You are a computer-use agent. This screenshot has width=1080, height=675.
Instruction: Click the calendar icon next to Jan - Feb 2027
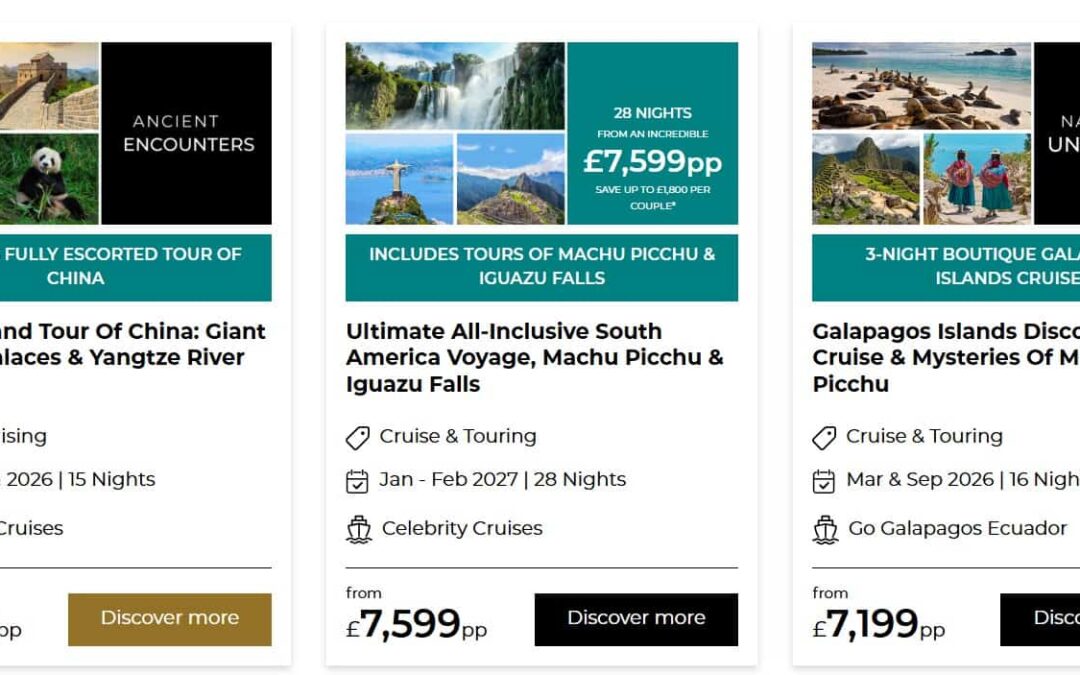[357, 480]
